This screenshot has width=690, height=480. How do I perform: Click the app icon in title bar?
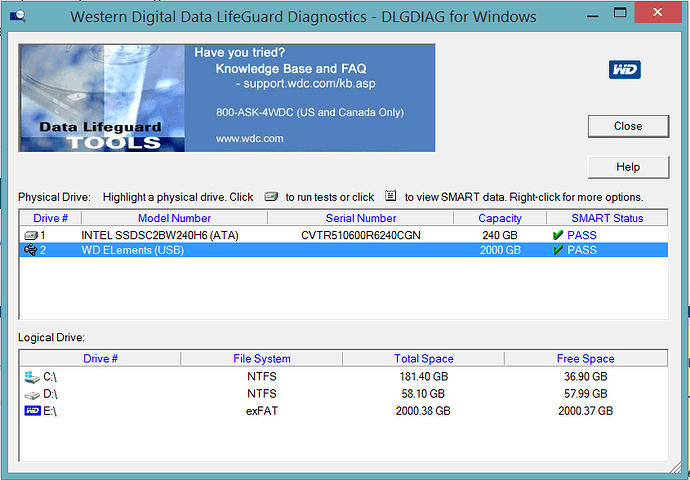point(18,16)
